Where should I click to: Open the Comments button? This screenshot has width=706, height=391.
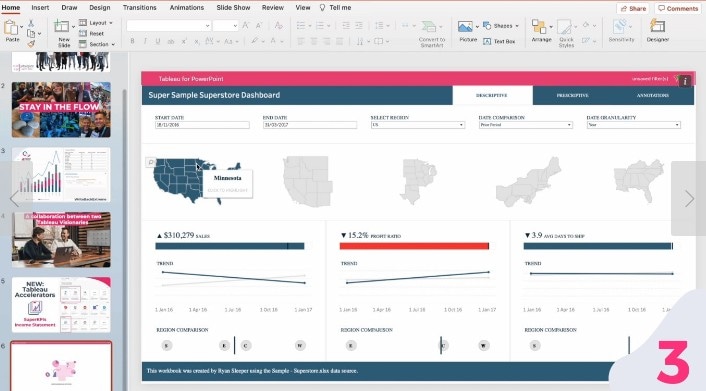point(678,8)
